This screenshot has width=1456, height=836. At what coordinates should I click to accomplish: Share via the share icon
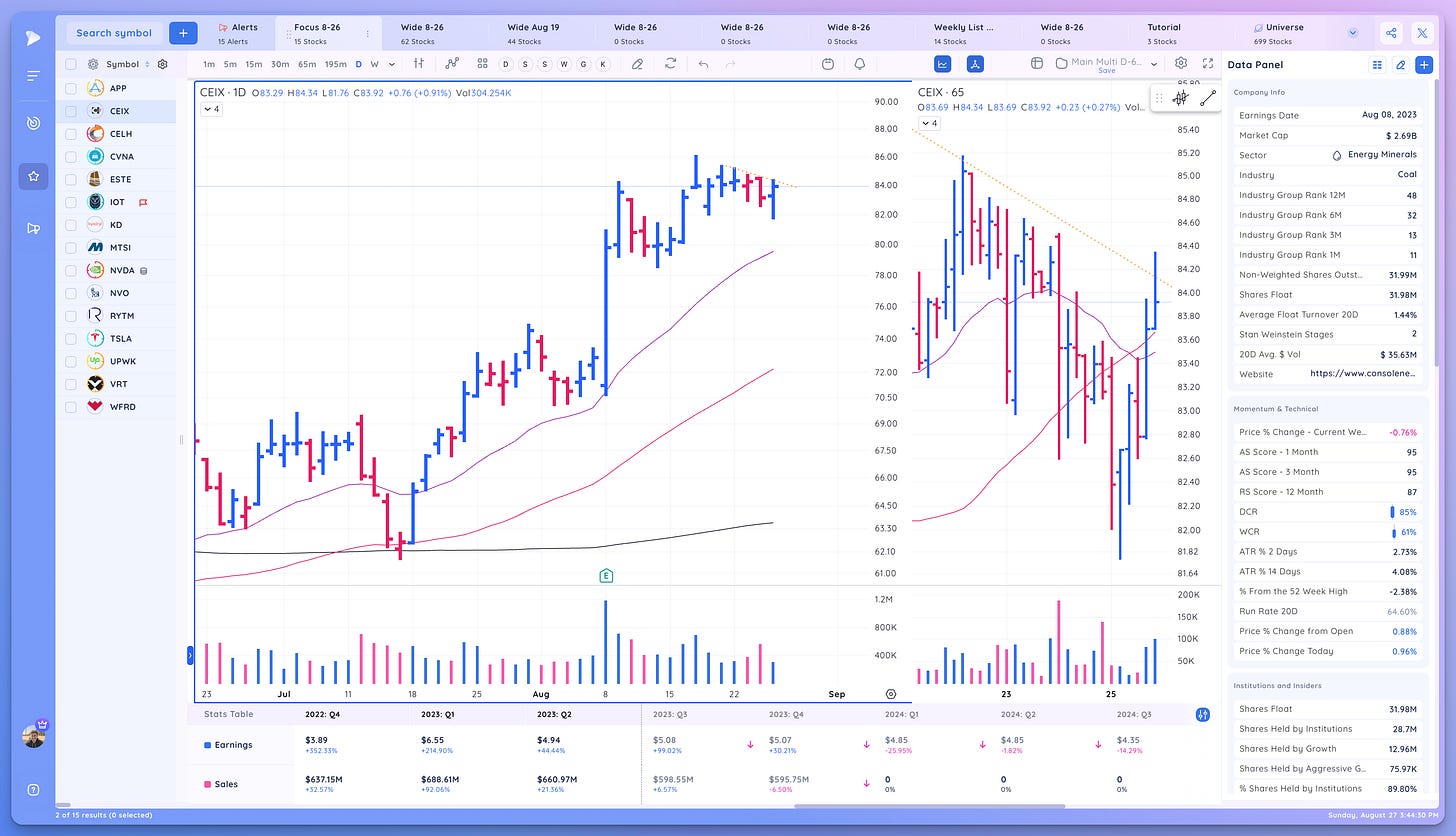tap(1391, 33)
